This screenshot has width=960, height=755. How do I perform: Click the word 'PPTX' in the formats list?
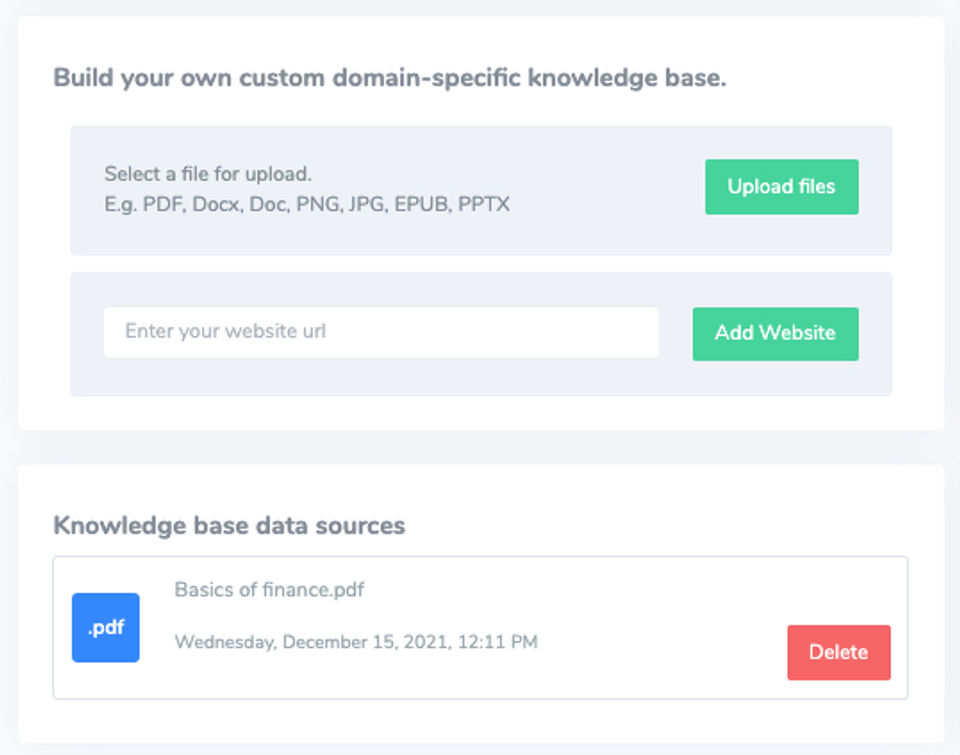click(x=484, y=204)
